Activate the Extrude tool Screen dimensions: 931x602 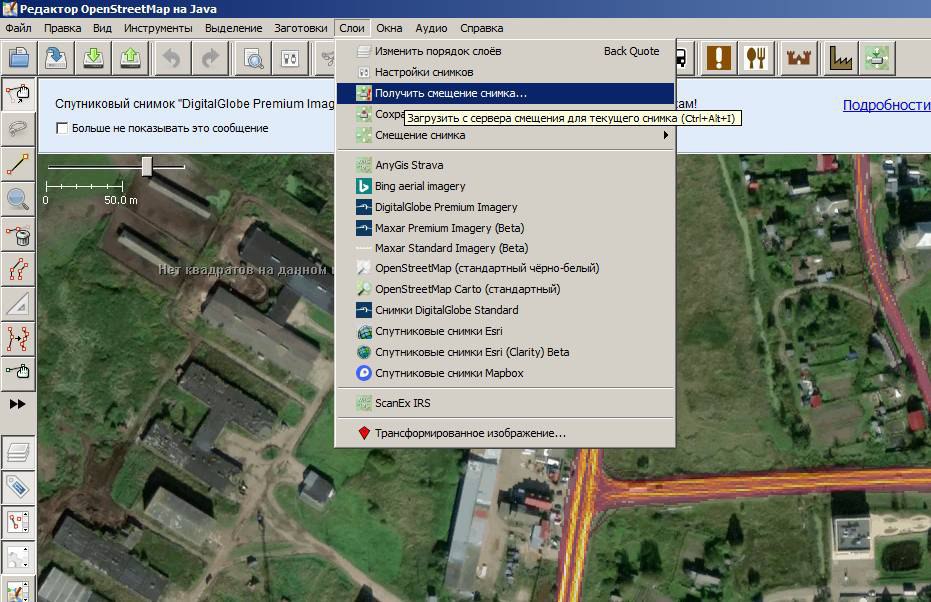pyautogui.click(x=18, y=305)
